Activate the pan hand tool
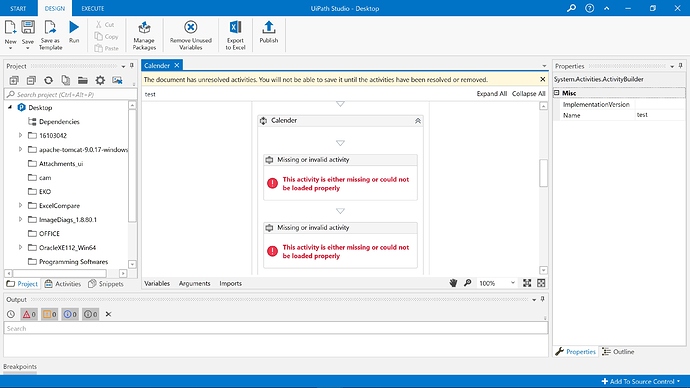The height and width of the screenshot is (388, 690). pos(453,283)
